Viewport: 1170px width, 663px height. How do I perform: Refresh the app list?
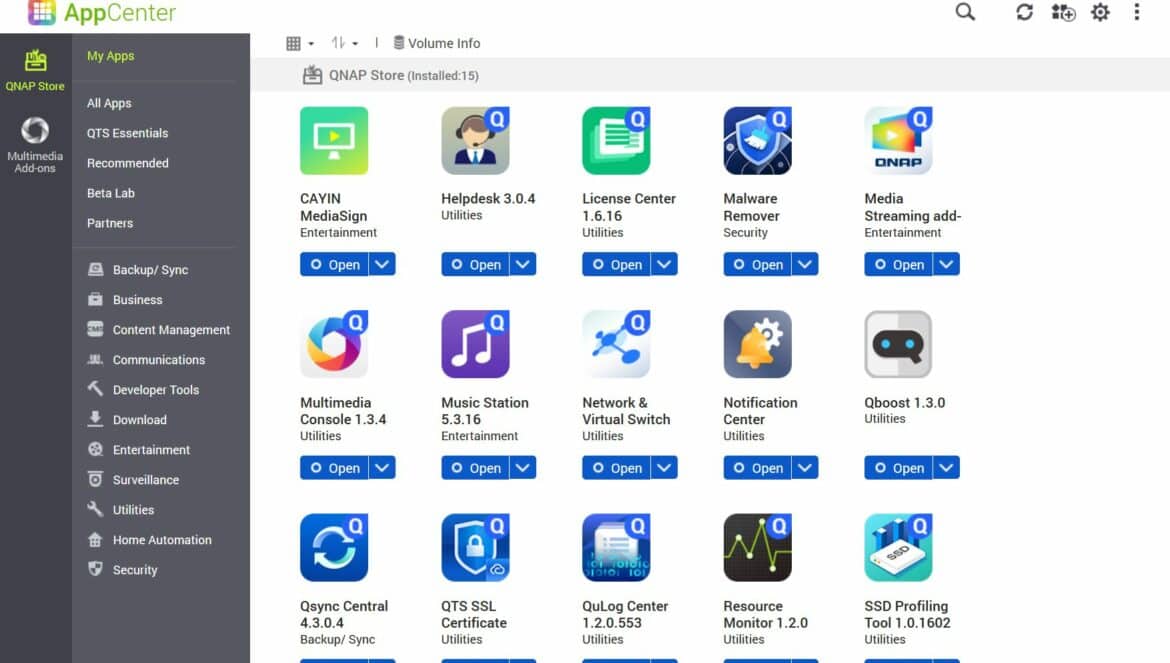tap(1024, 12)
